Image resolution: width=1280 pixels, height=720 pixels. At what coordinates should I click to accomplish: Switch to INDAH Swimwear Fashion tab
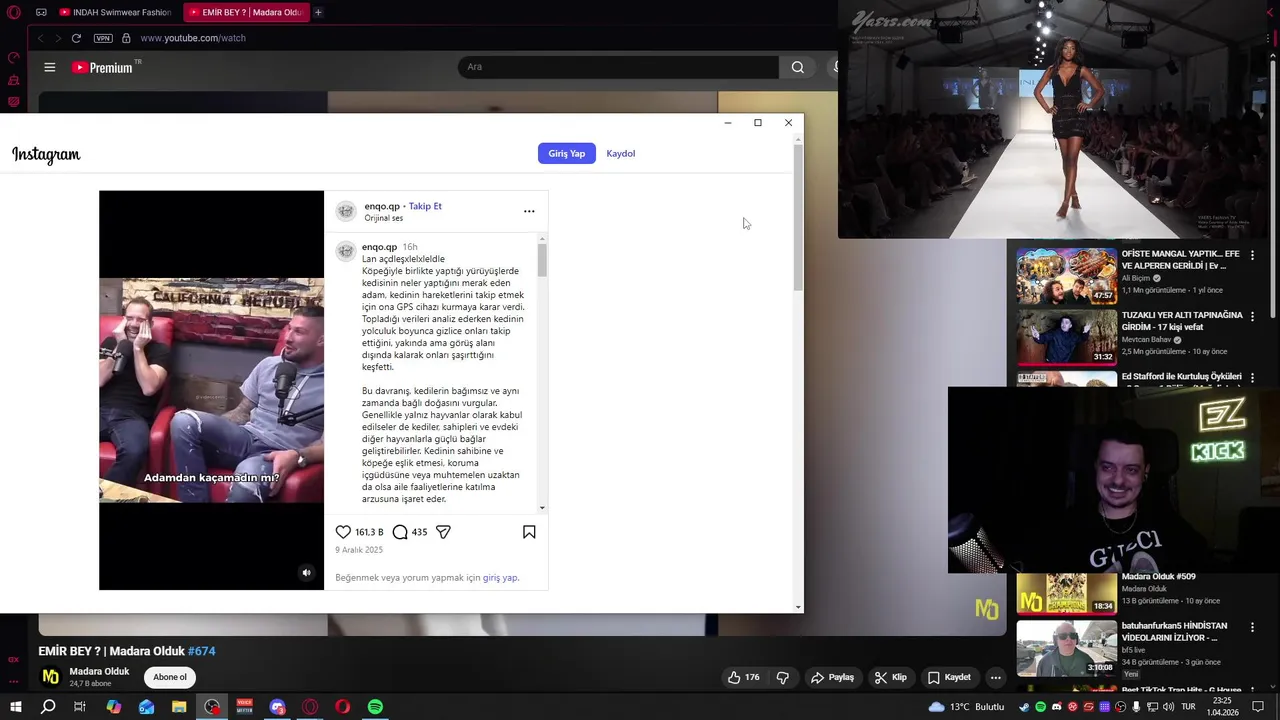coord(115,12)
